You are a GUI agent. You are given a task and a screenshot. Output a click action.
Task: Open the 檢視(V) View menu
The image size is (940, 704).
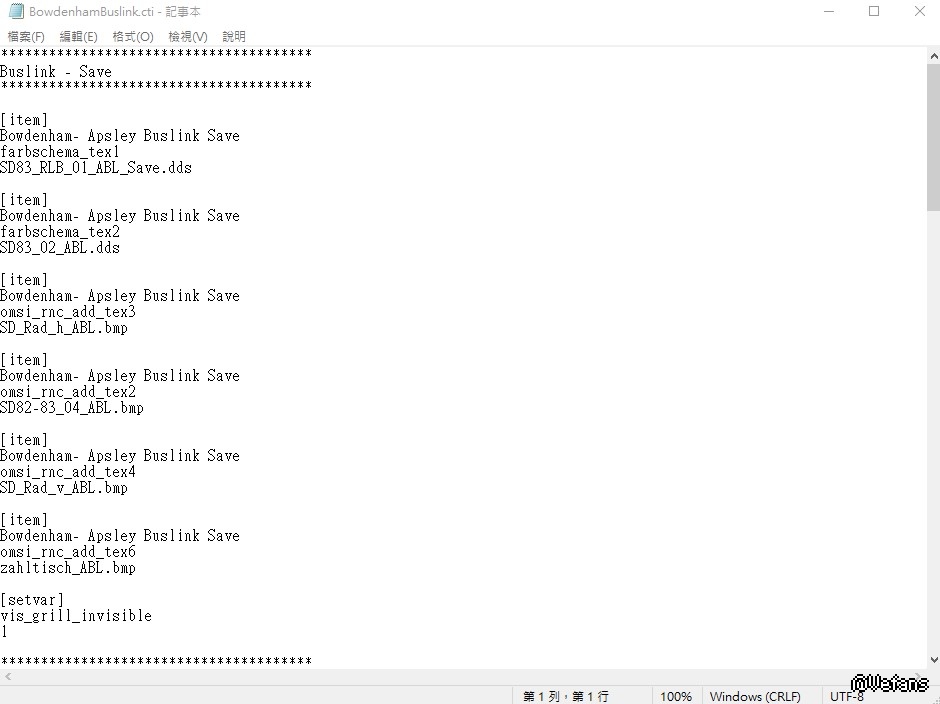(x=188, y=37)
